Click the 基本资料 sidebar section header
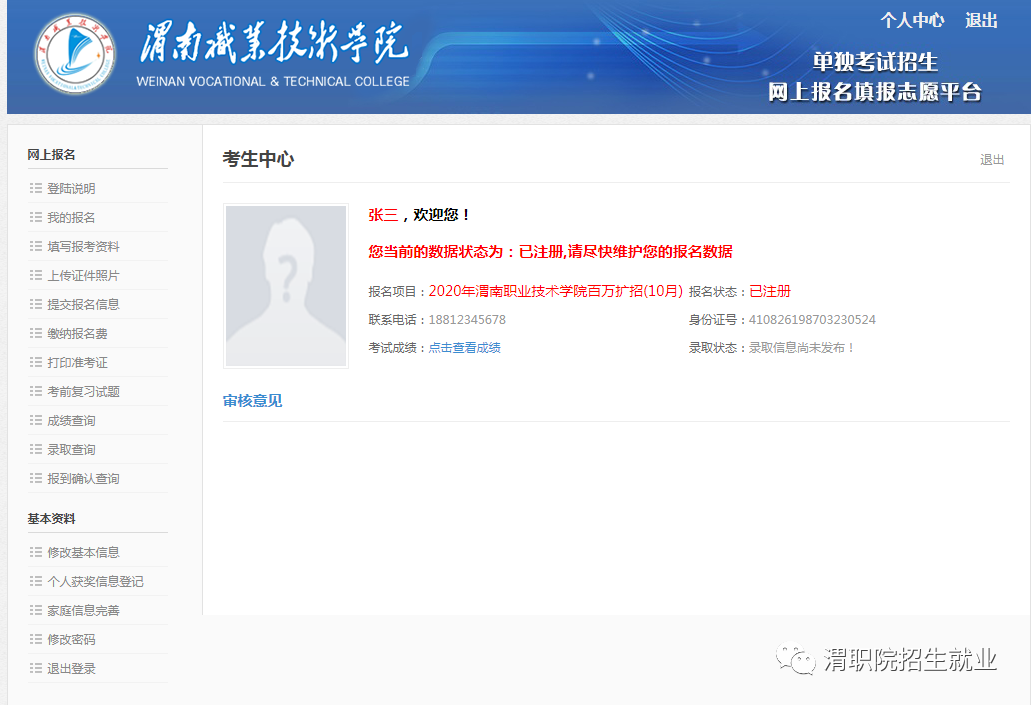1031x705 pixels. 51,518
